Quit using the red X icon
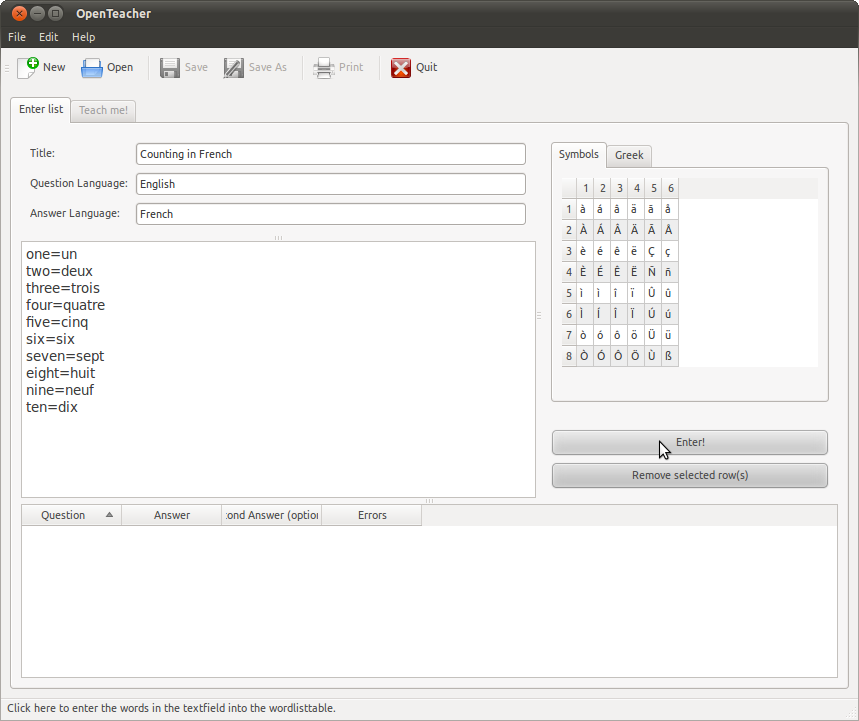 (x=401, y=67)
